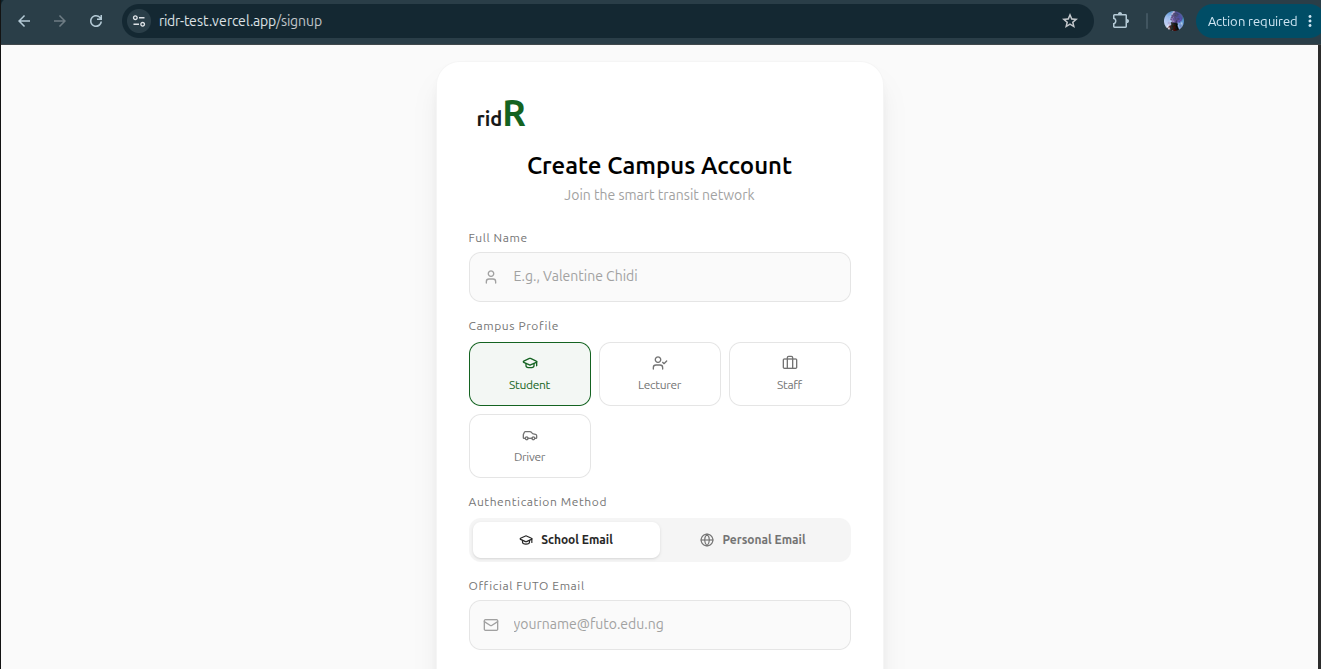Choose the Lecturer profile option

[660, 374]
